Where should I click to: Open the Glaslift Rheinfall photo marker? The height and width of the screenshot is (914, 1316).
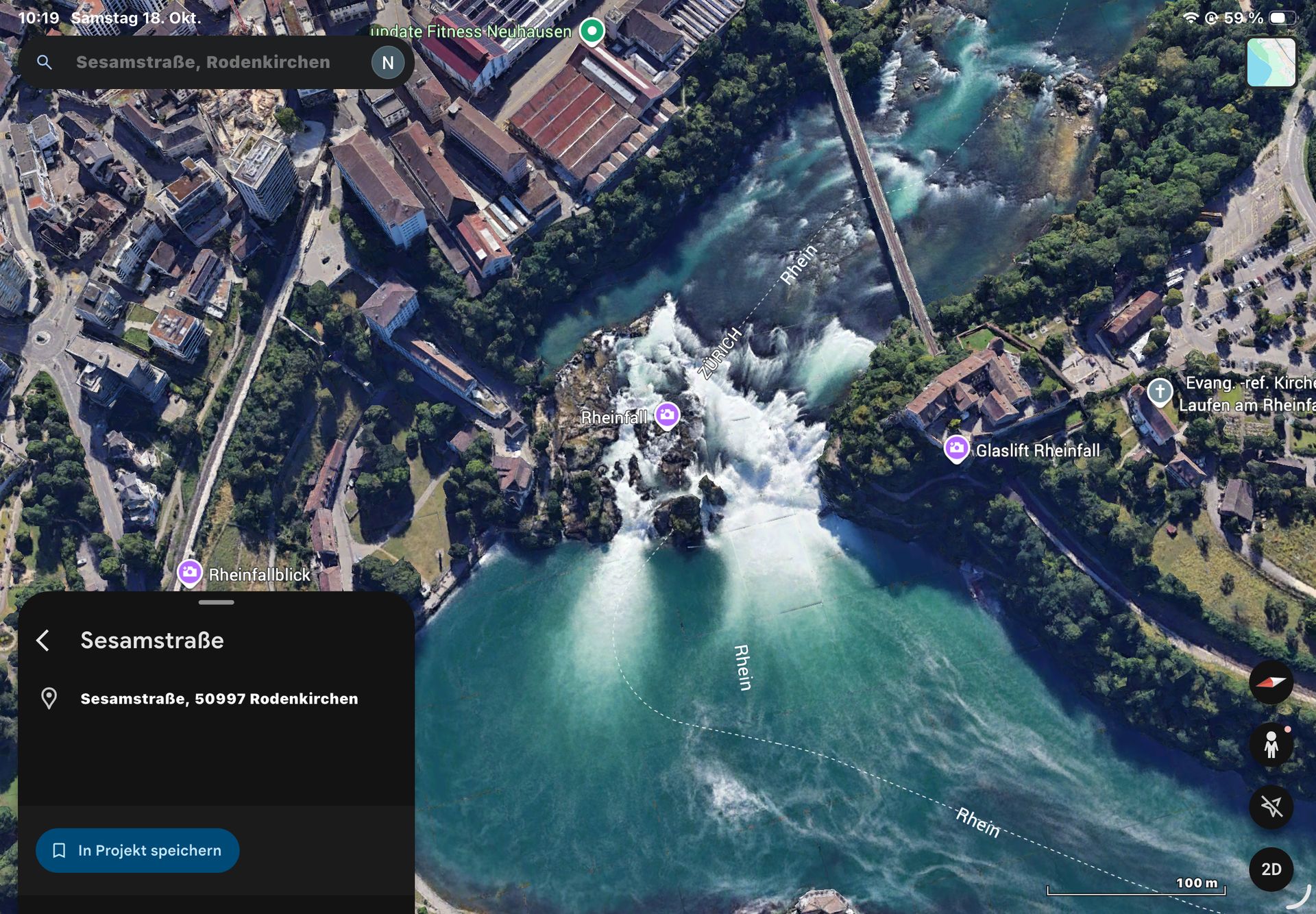[956, 449]
